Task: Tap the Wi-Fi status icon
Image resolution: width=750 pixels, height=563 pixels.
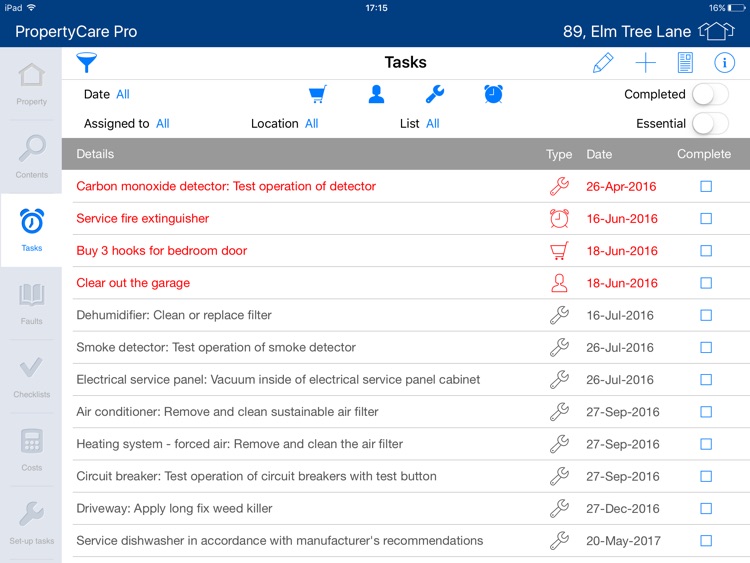Action: click(x=32, y=8)
